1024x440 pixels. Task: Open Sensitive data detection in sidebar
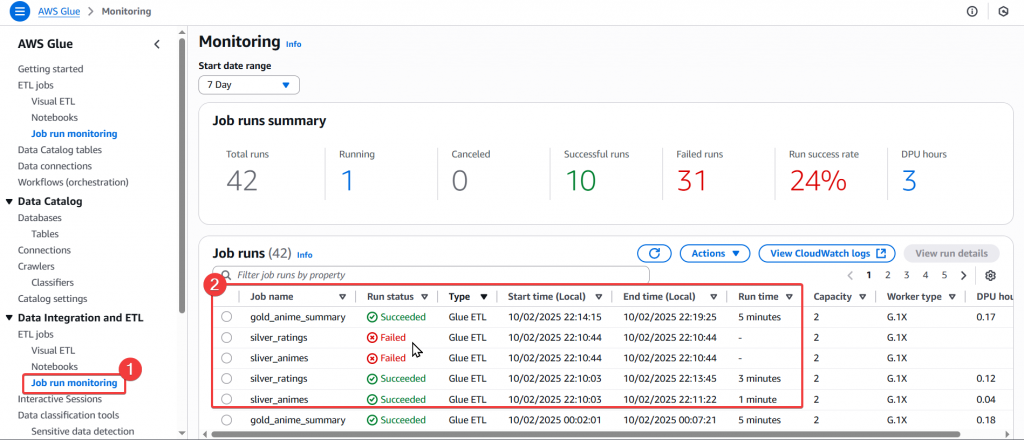point(82,431)
